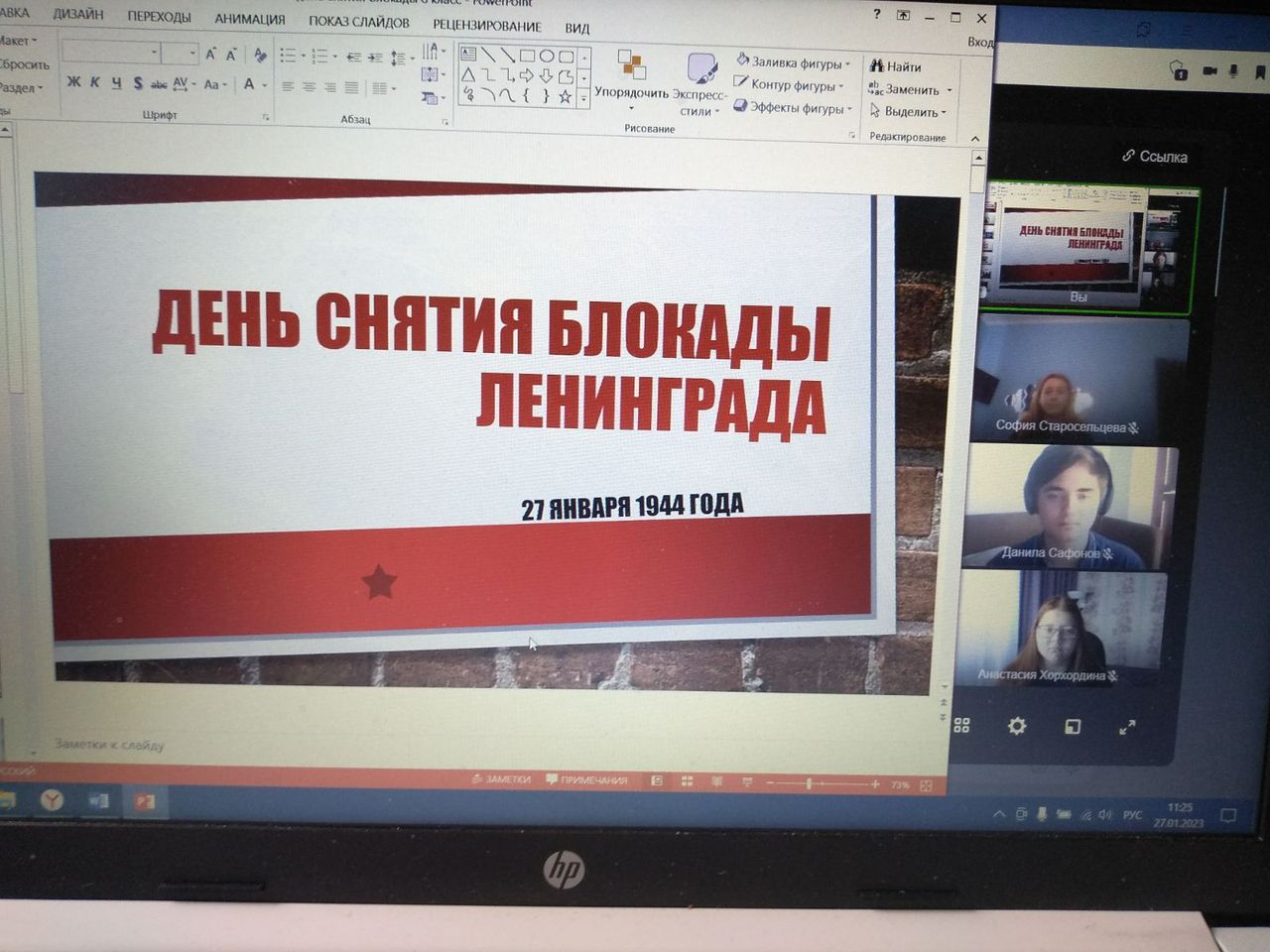Open ПОКАЗ СЛАЙДОВ ribbon tab

[x=358, y=22]
